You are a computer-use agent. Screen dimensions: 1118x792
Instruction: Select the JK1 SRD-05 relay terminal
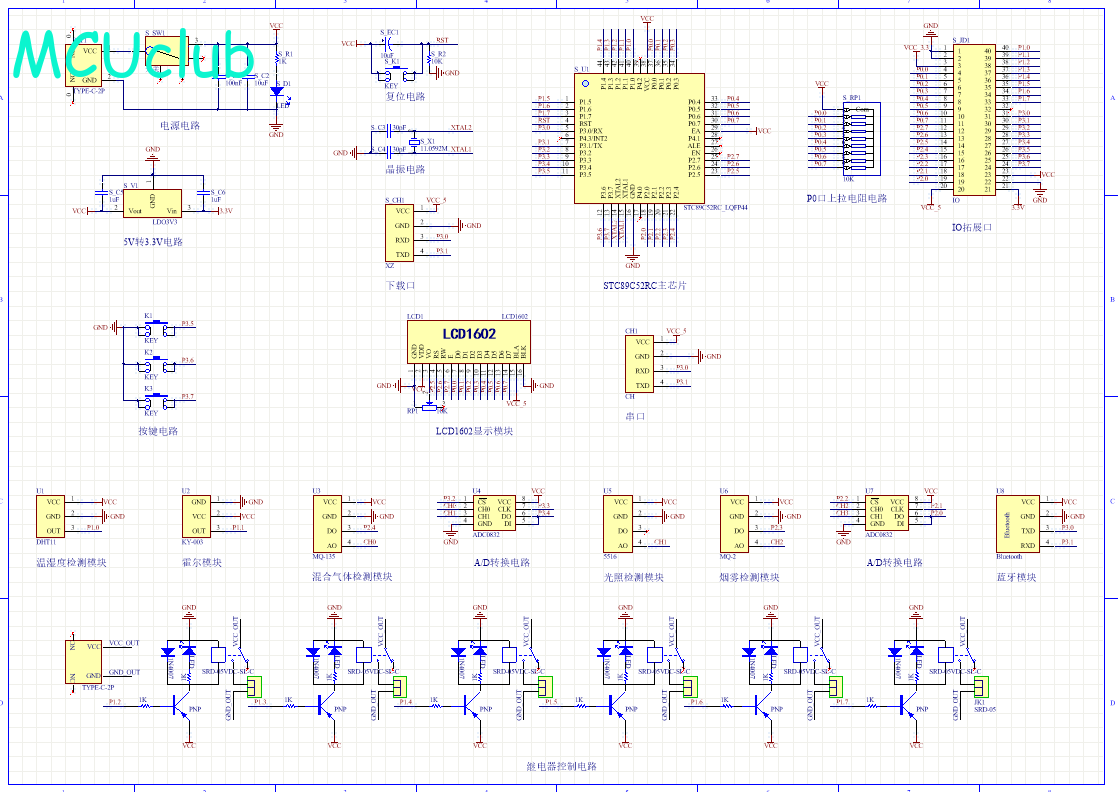click(x=979, y=686)
